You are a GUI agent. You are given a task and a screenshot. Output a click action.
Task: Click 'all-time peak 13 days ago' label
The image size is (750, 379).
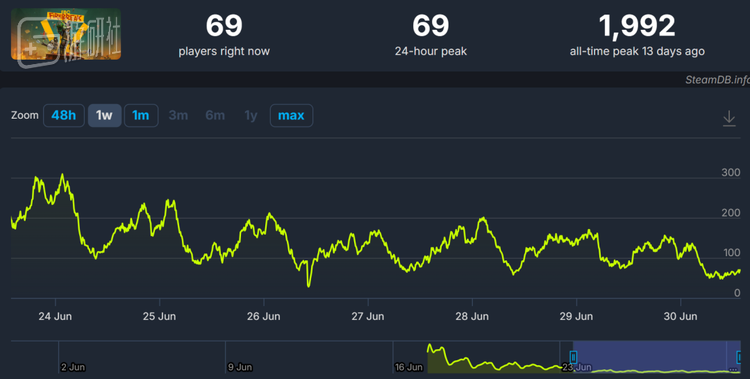[637, 51]
